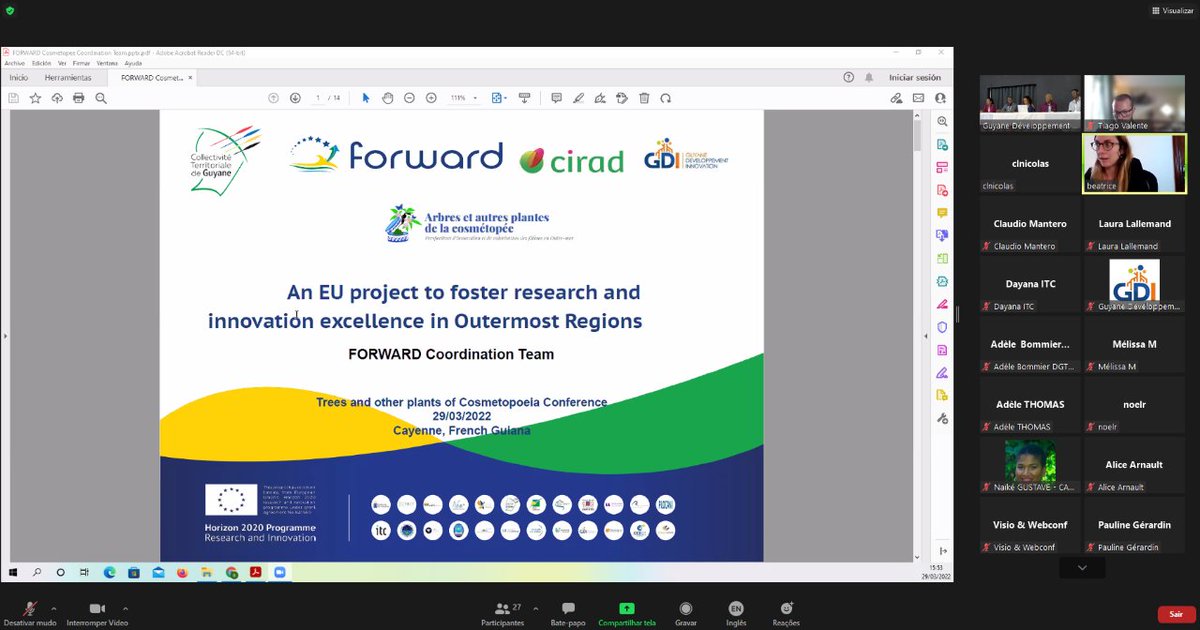The height and width of the screenshot is (630, 1200).
Task: Click the sign document pen icon
Action: pyautogui.click(x=600, y=98)
